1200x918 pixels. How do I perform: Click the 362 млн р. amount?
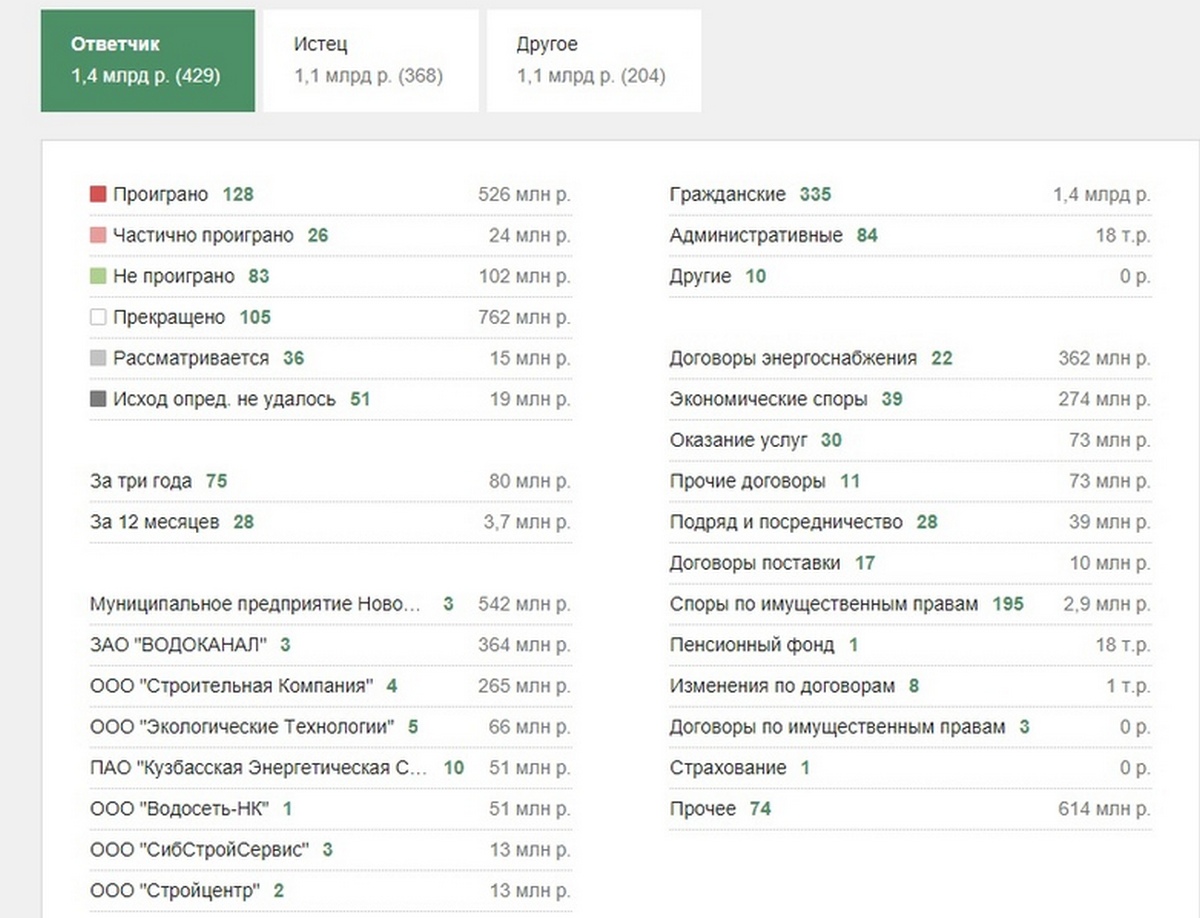pyautogui.click(x=1104, y=358)
